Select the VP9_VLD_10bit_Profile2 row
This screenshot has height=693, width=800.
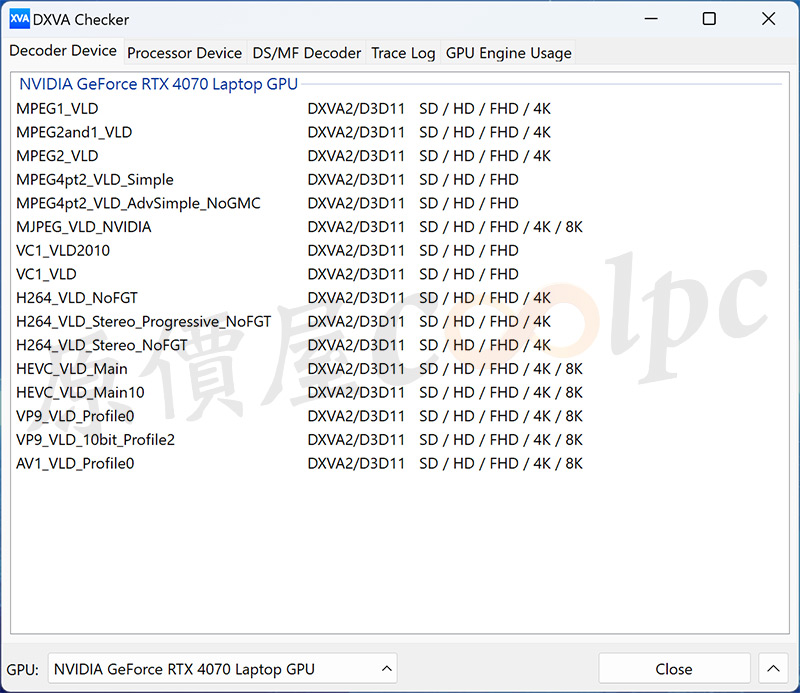(299, 439)
